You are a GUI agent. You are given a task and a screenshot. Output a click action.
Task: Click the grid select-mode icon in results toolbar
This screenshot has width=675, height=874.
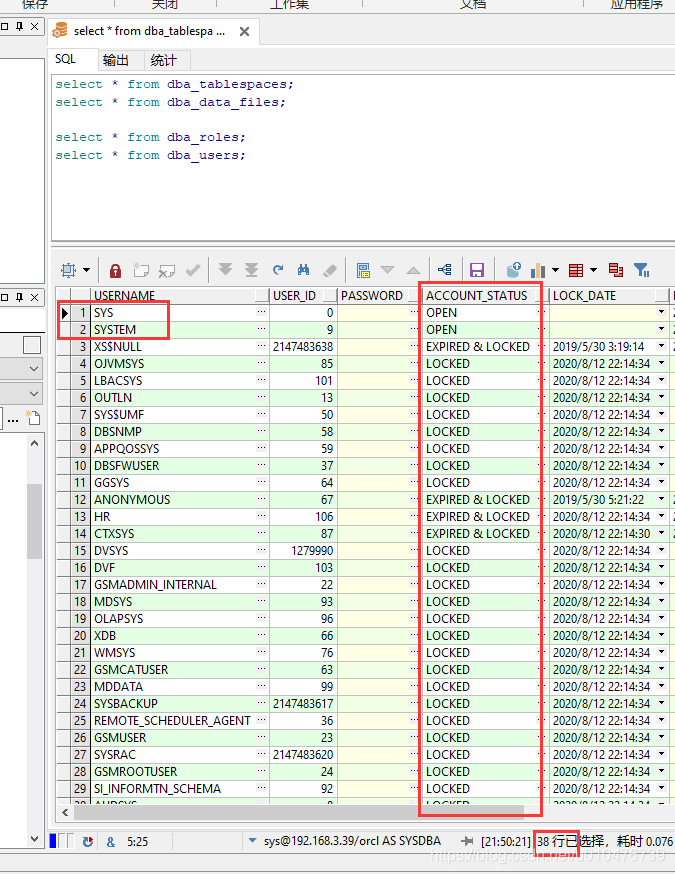tap(69, 270)
